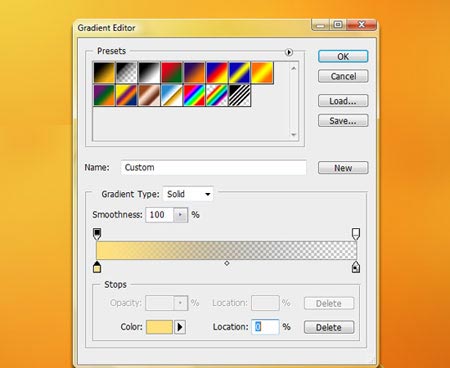The height and width of the screenshot is (368, 450).
Task: Select the black to orange gradient preset
Action: click(104, 72)
